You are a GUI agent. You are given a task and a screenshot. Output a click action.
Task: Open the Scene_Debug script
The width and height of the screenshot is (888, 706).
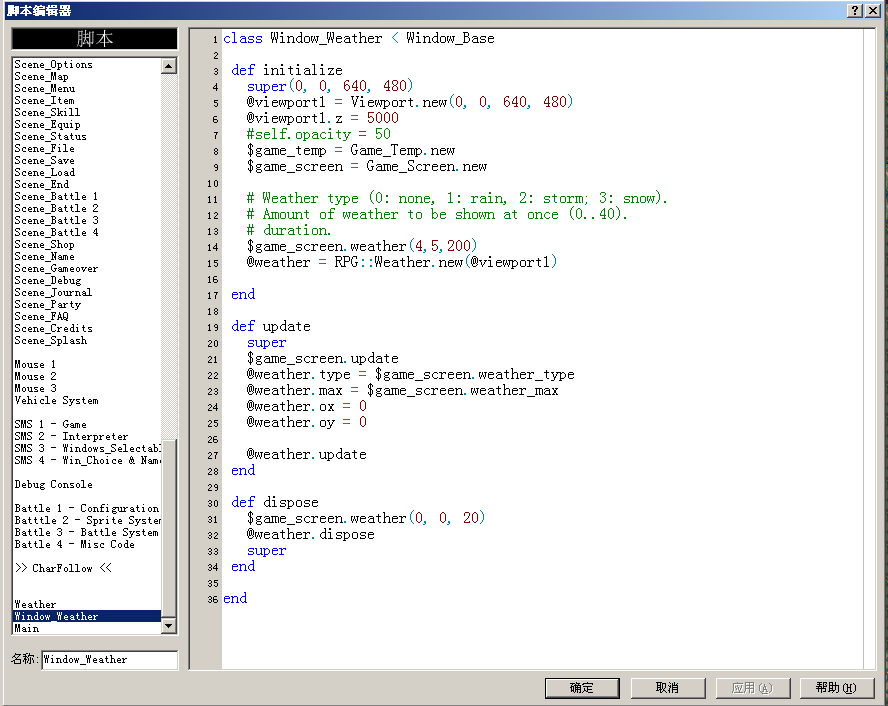coord(48,280)
